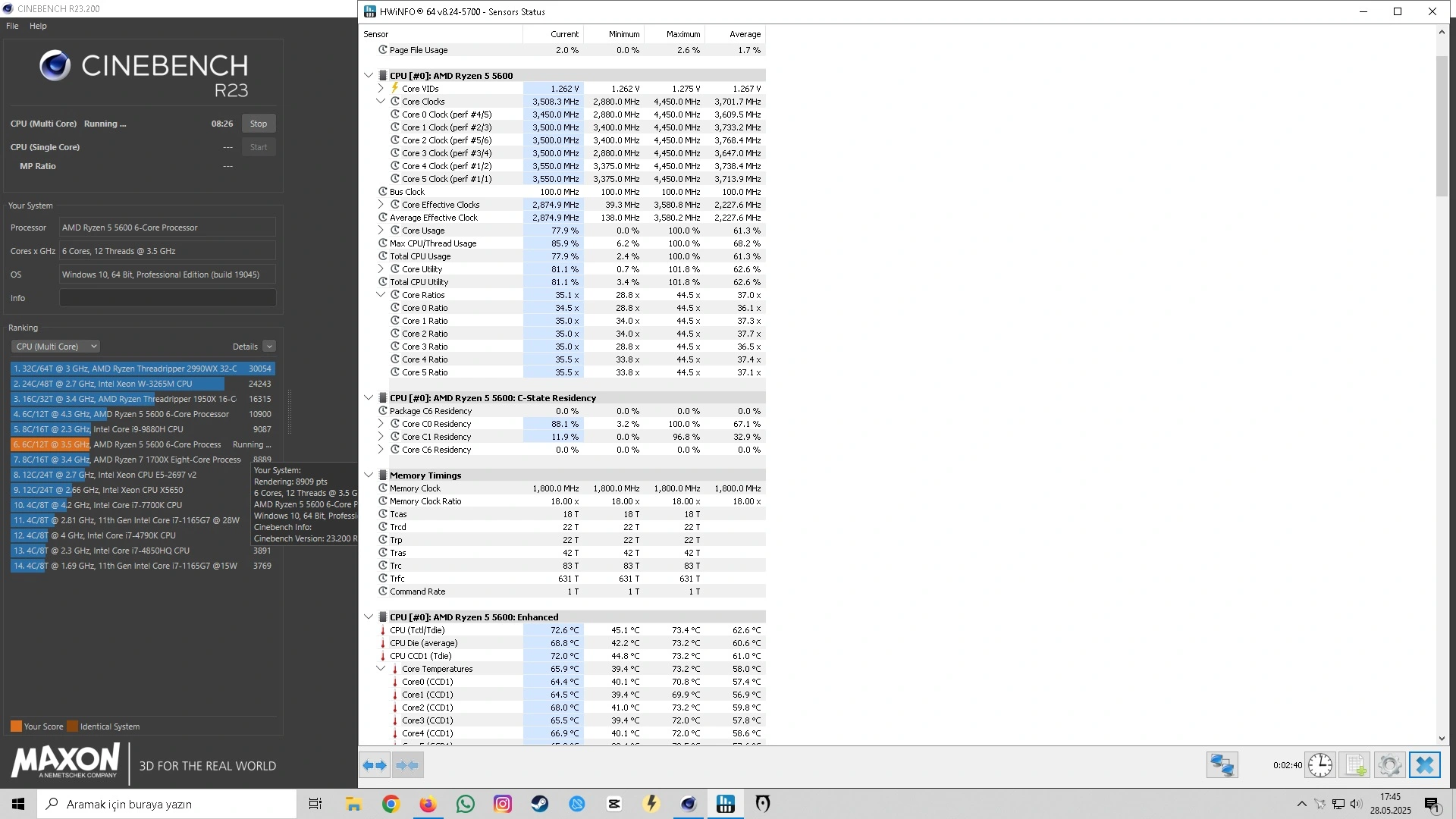Open Task View on taskbar
This screenshot has height=819, width=1456.
click(315, 804)
